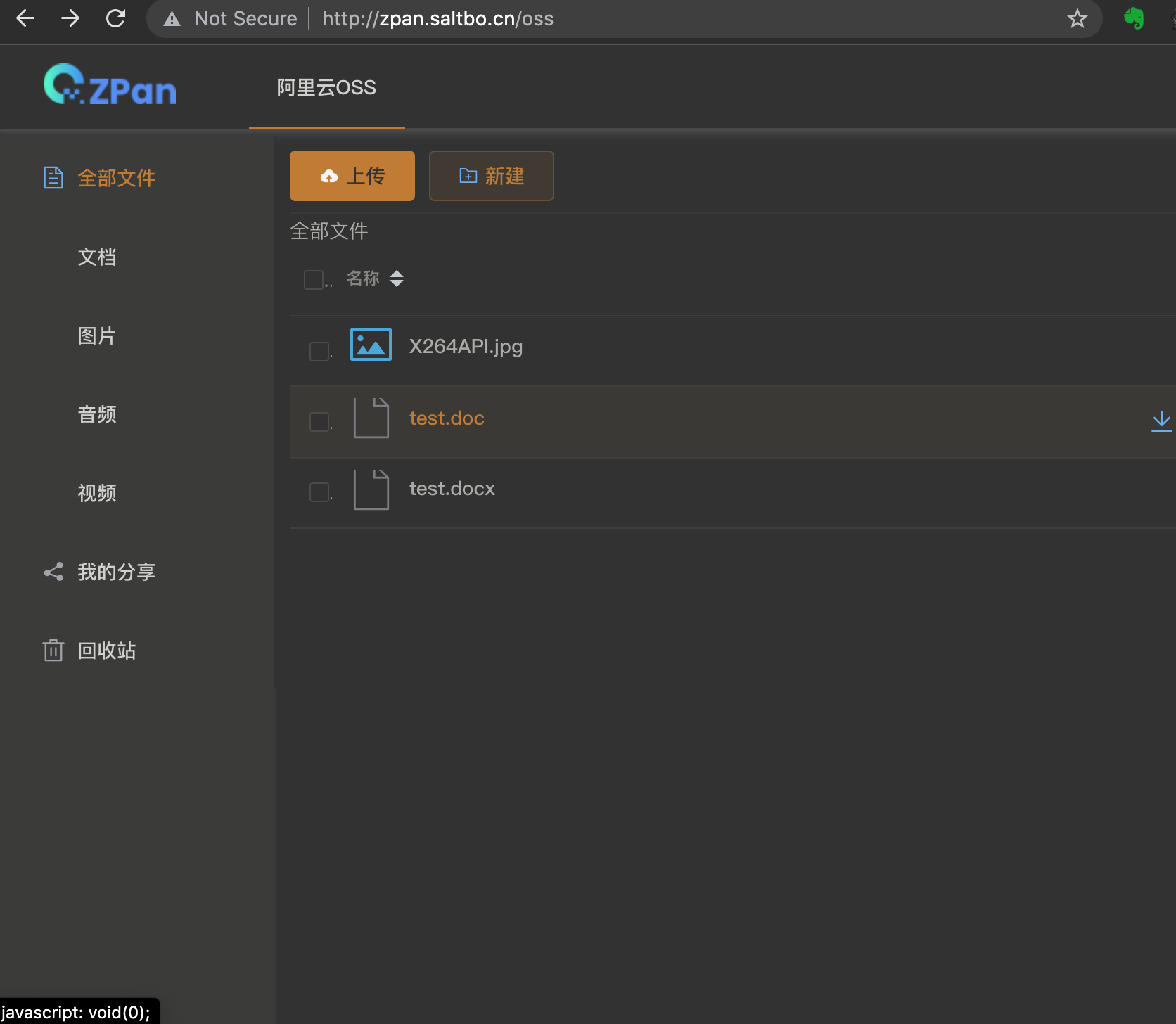
Task: Open 我的分享 my shares panel
Action: coord(117,572)
